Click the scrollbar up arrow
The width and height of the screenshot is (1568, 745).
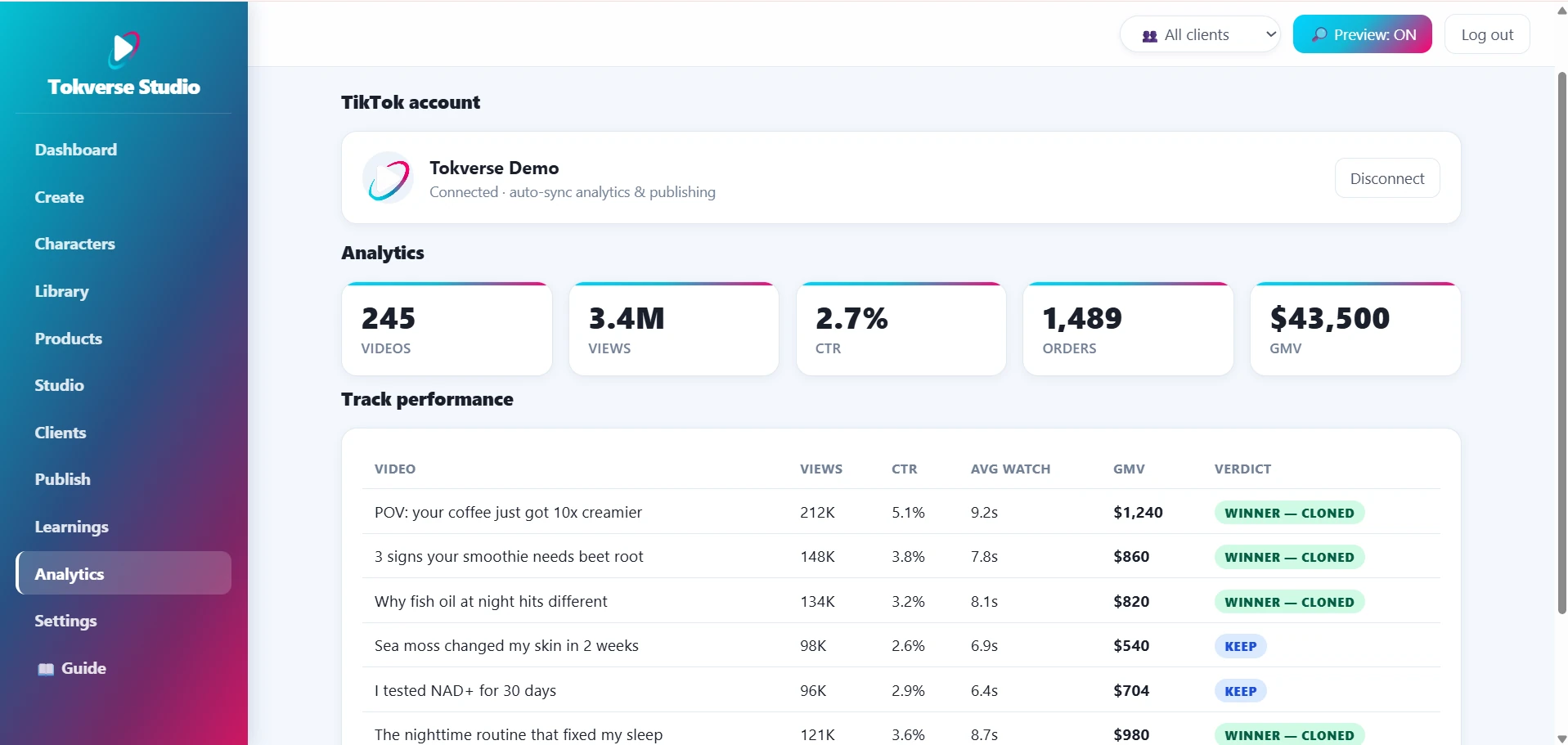point(1561,11)
